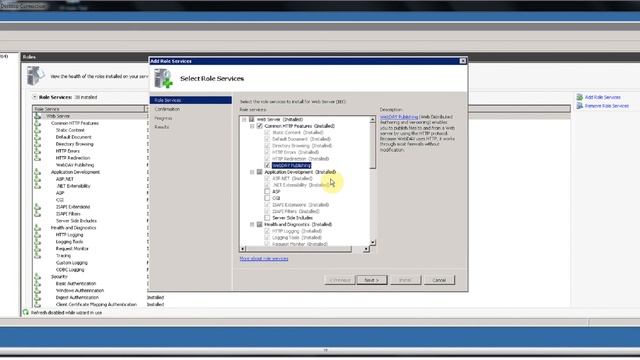
Task: Click the installed icon beside ISAPI Extensions row
Action: (x=38, y=207)
